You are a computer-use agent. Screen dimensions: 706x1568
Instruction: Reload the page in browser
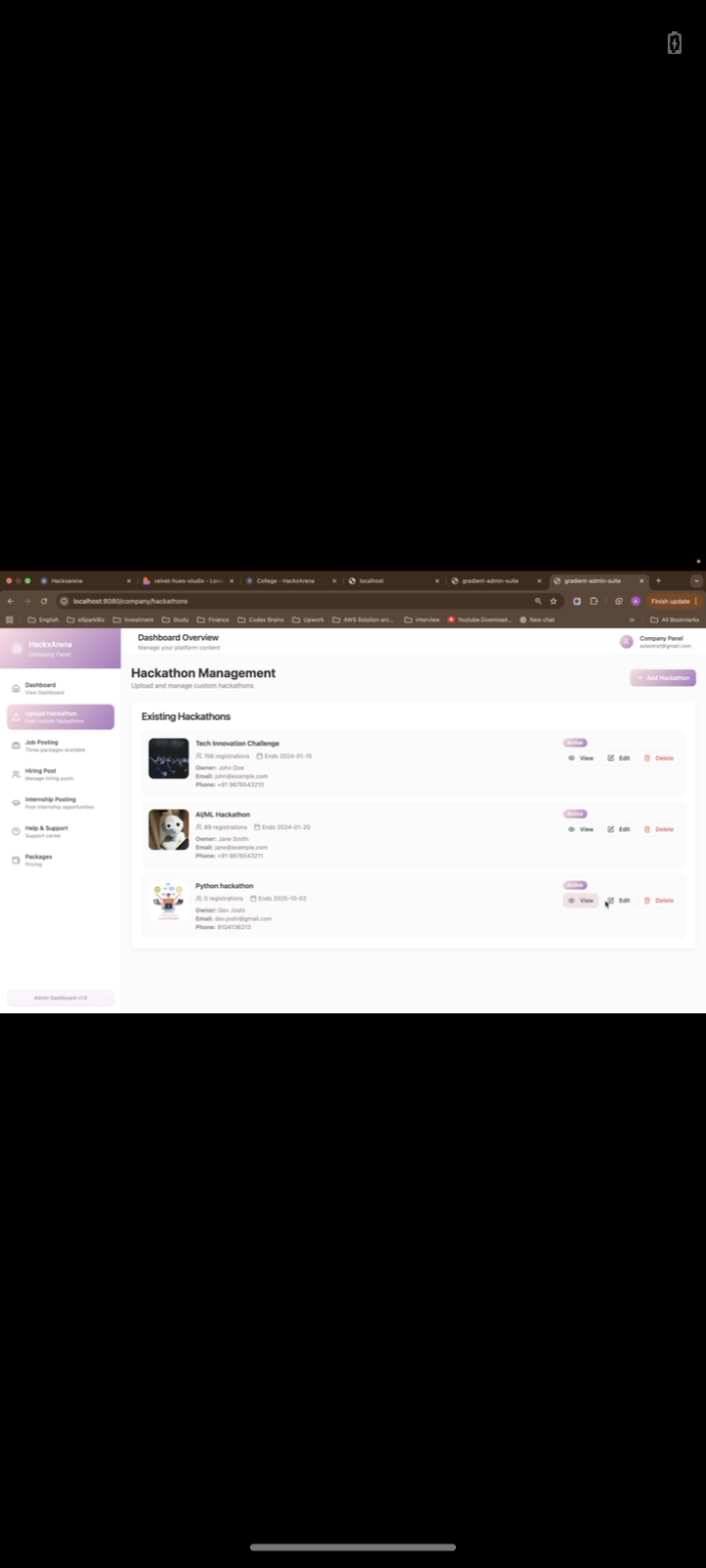click(44, 601)
